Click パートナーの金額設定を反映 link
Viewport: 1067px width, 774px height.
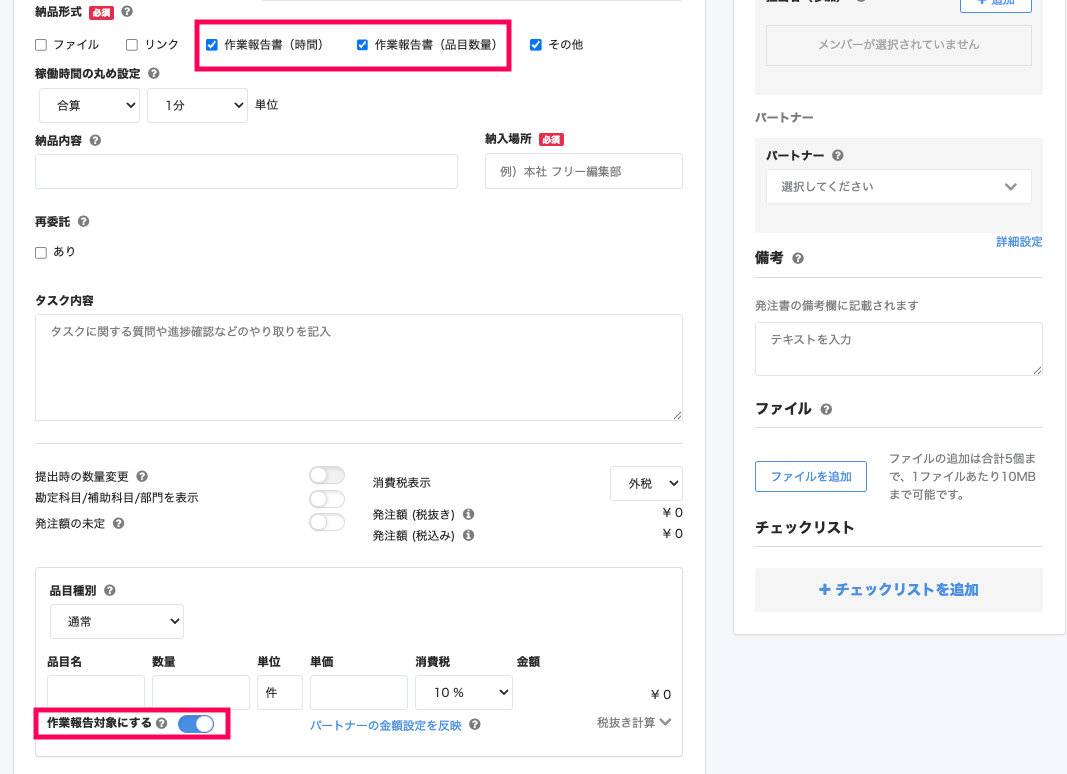386,726
